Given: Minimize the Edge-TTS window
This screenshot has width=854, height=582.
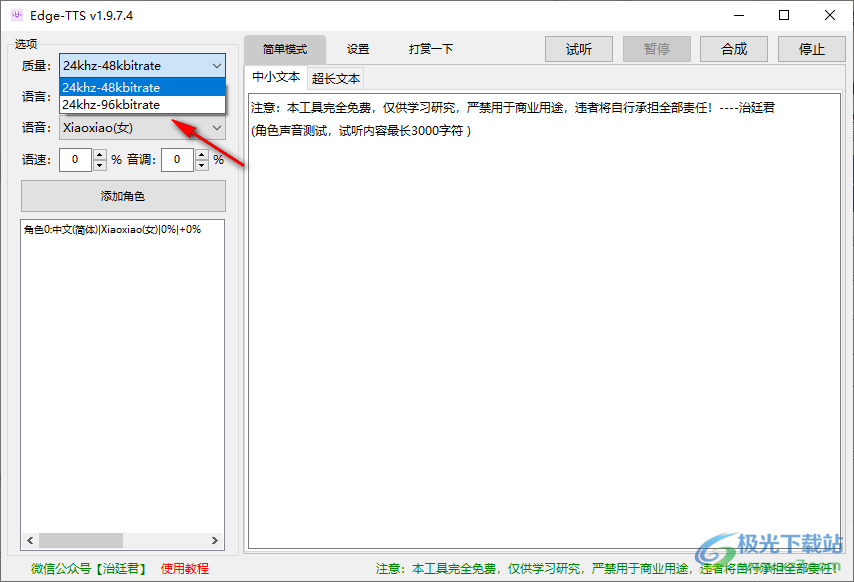Looking at the screenshot, I should [x=739, y=15].
